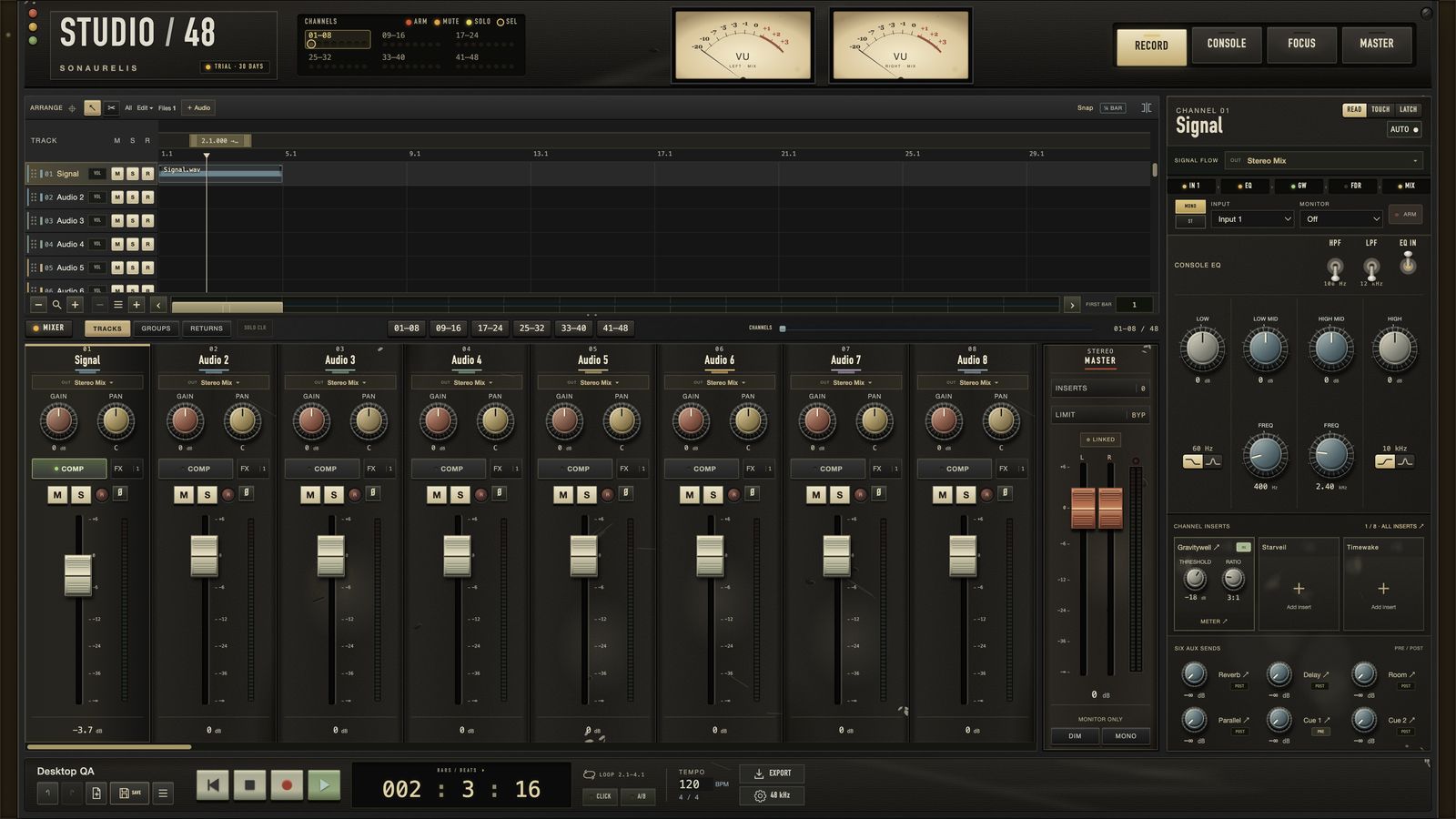Mute the Audio 2 track in the track list

[x=117, y=197]
